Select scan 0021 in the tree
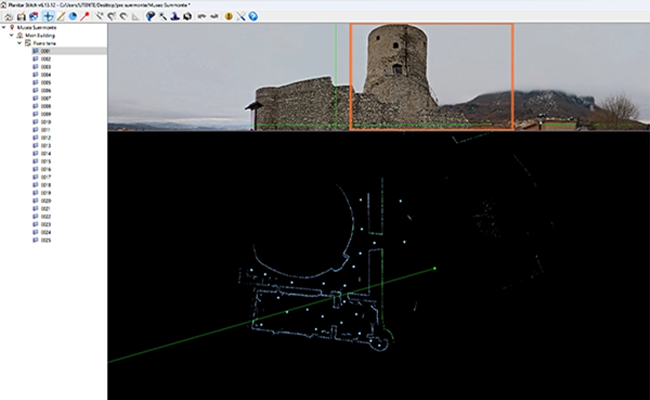The width and height of the screenshot is (650, 400). tap(46, 208)
